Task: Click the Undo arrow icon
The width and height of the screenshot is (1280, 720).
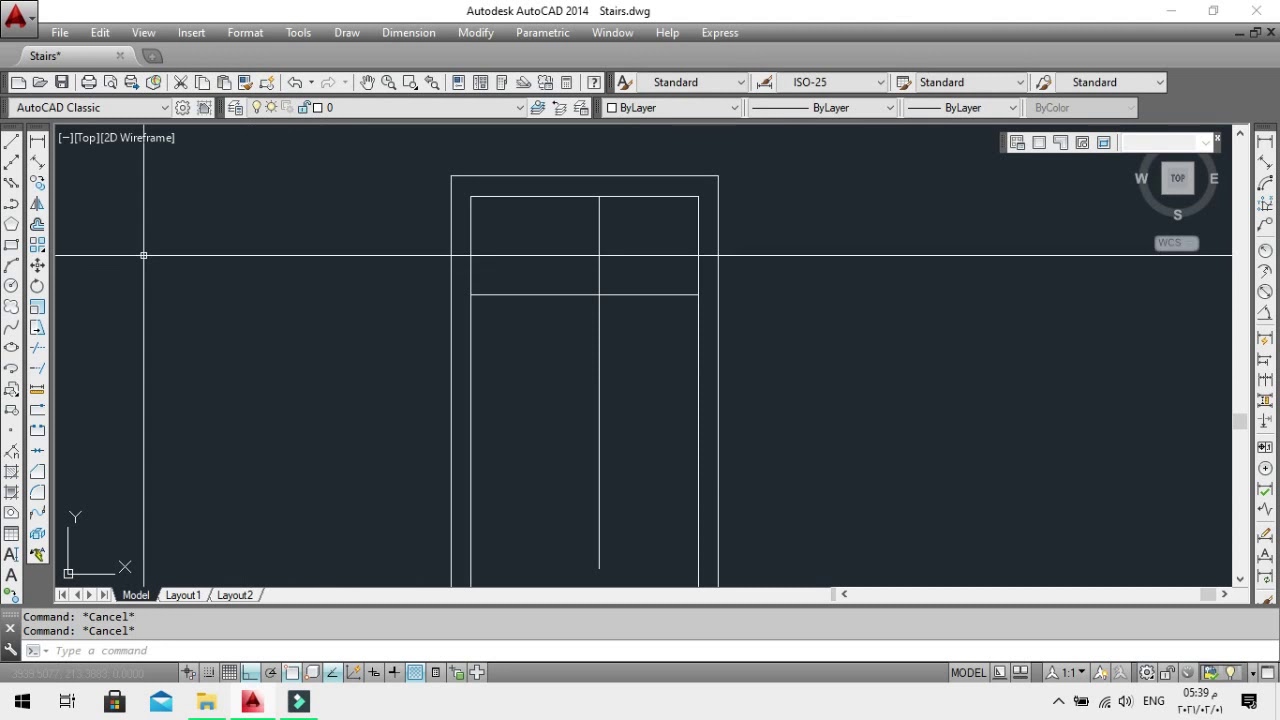Action: coord(295,82)
